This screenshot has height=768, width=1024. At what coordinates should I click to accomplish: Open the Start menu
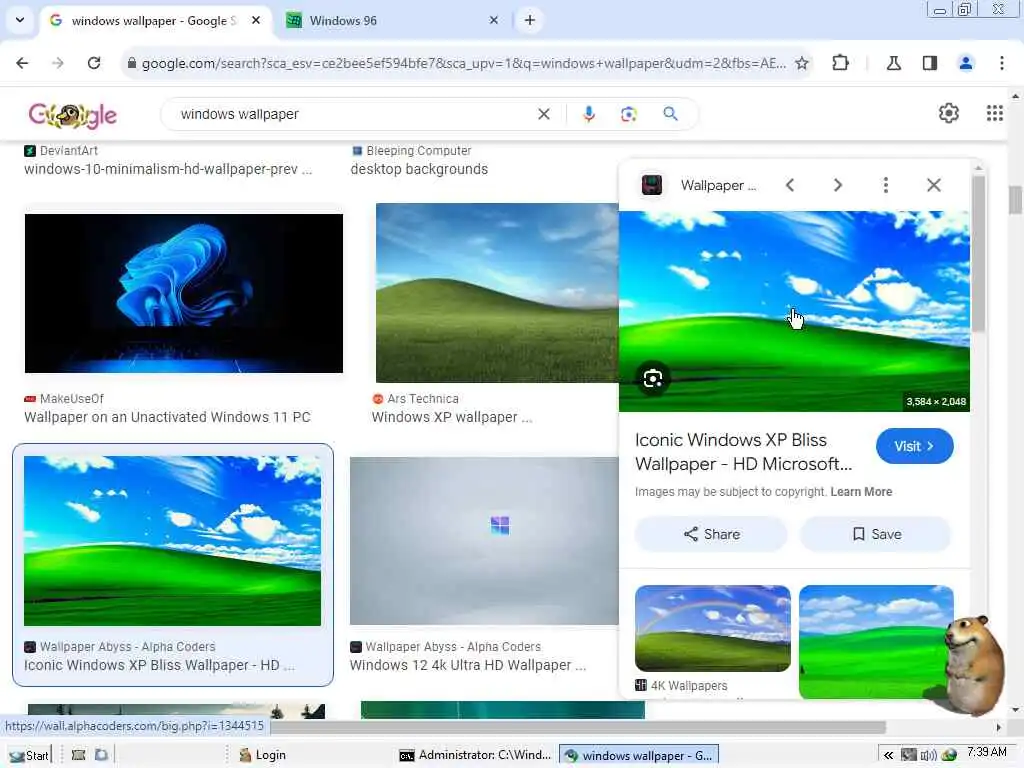[29, 755]
